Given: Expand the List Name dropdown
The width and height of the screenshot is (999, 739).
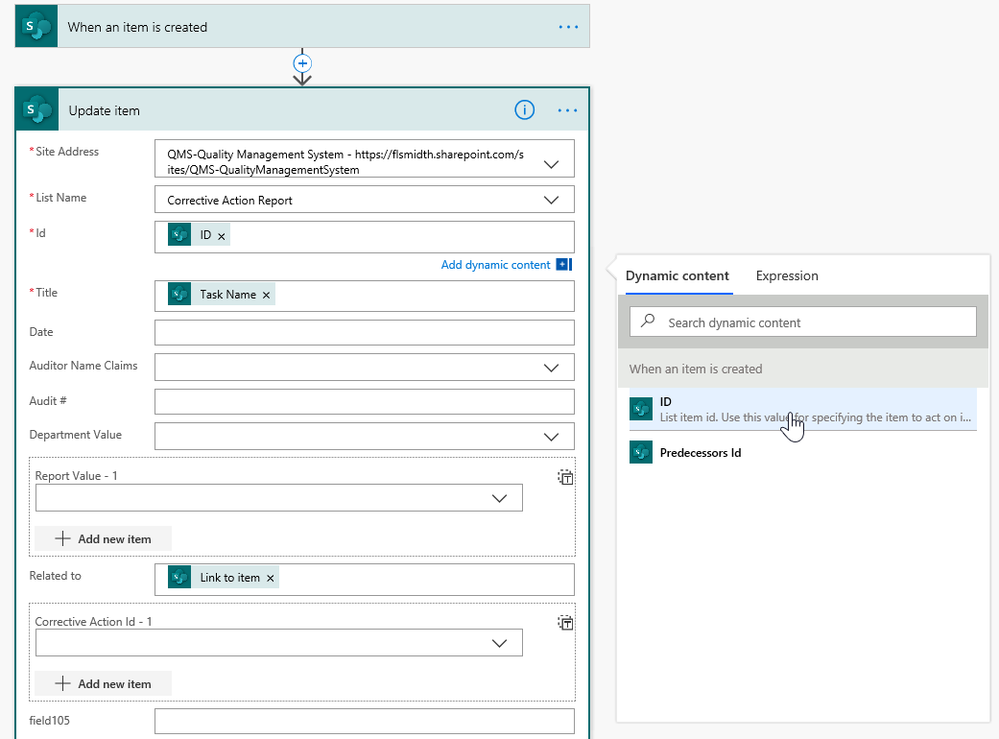Looking at the screenshot, I should point(551,200).
